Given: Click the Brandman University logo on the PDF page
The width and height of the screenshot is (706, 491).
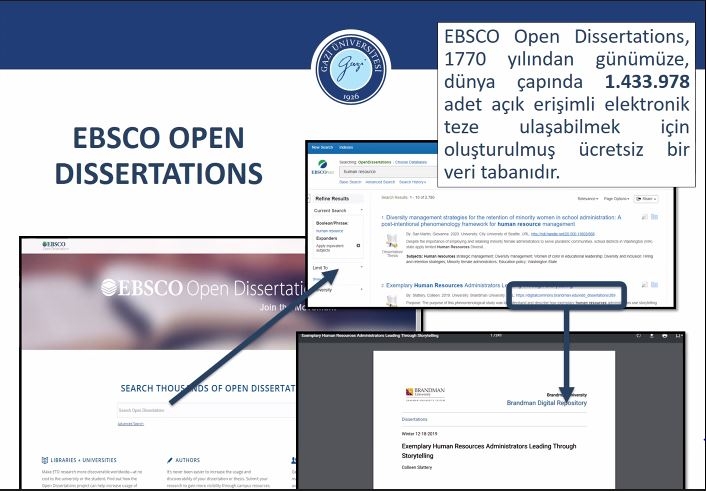Looking at the screenshot, I should [x=425, y=394].
